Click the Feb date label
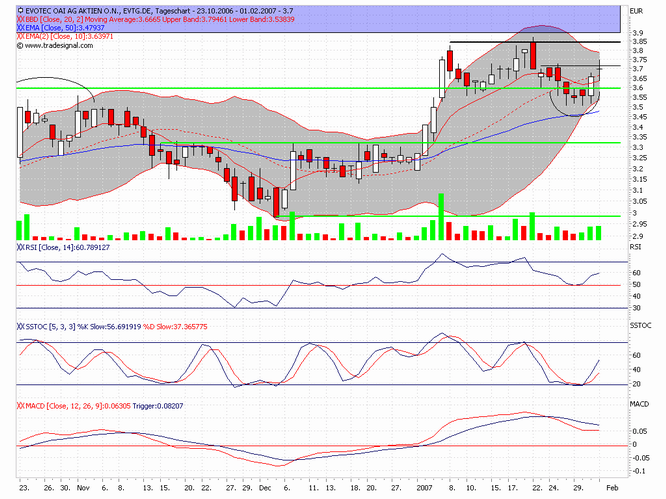The height and width of the screenshot is (499, 666). click(x=612, y=488)
